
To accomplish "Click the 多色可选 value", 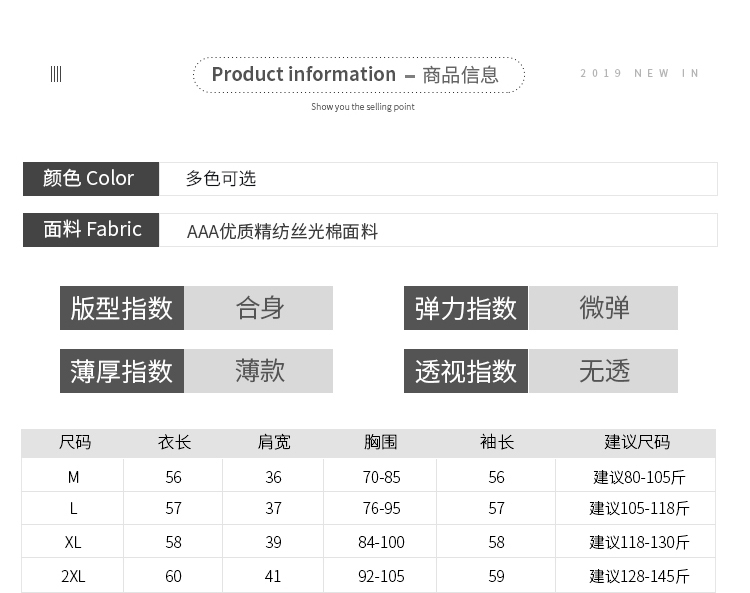I will [221, 178].
